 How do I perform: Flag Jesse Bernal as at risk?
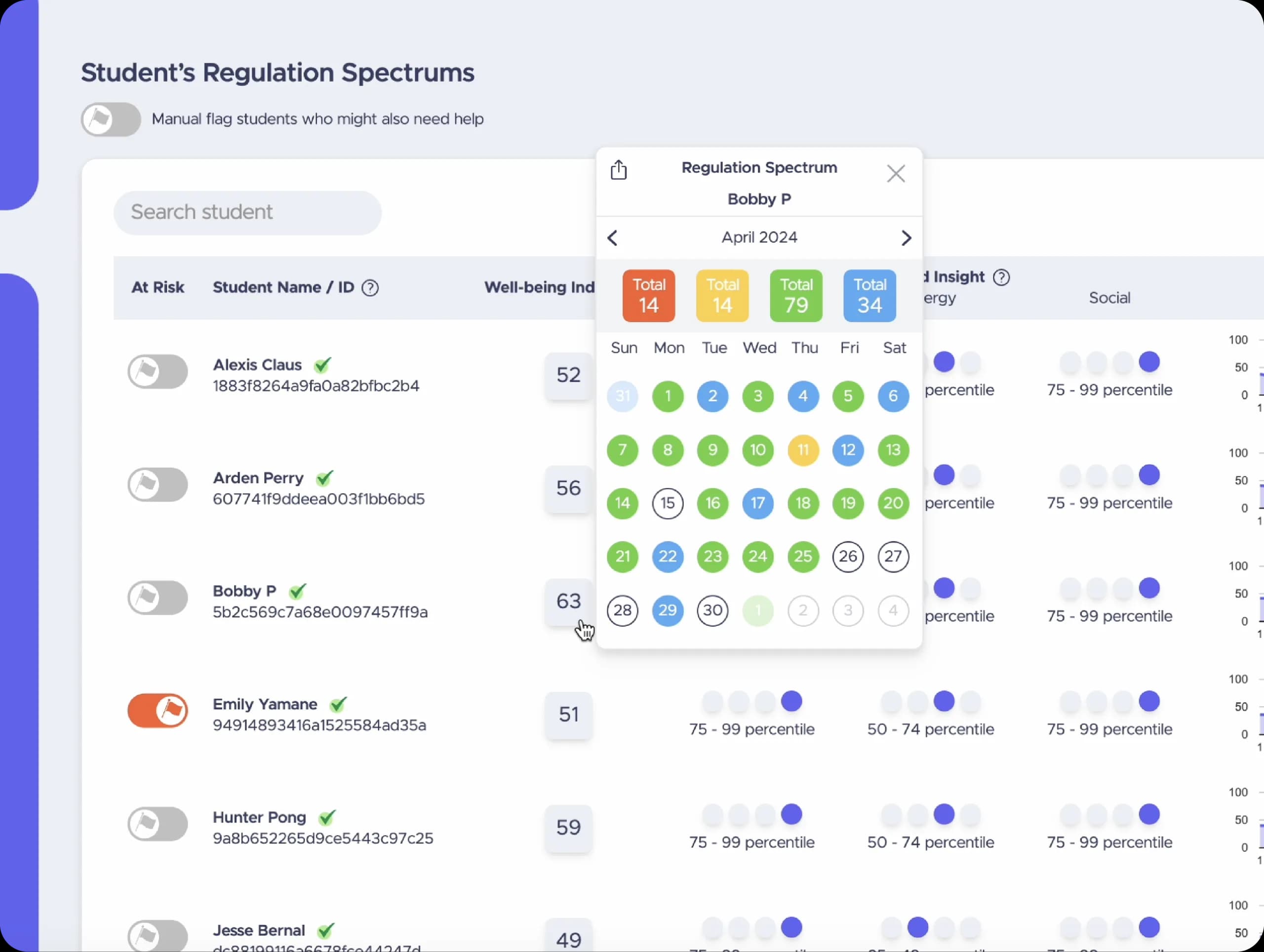[x=158, y=936]
